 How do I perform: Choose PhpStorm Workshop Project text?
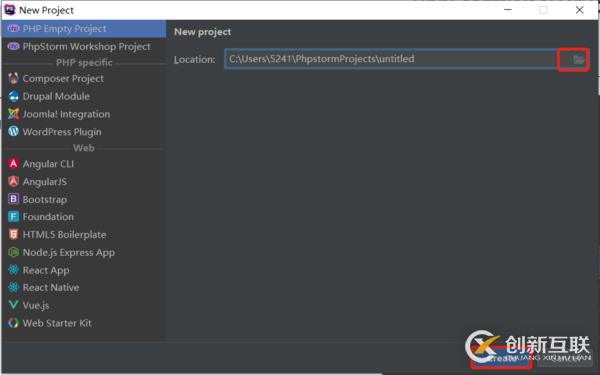86,46
